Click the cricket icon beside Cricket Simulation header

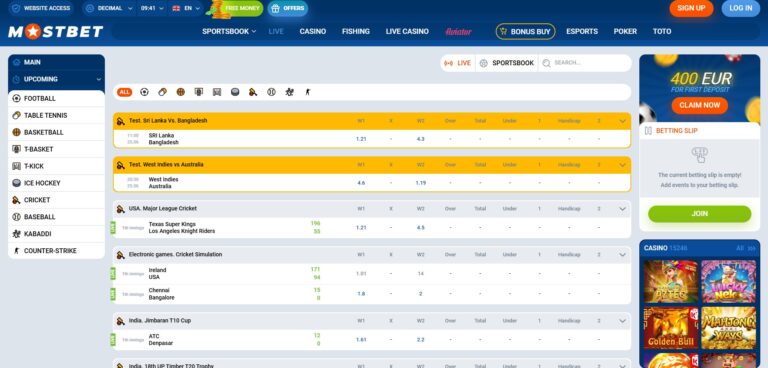click(x=120, y=255)
